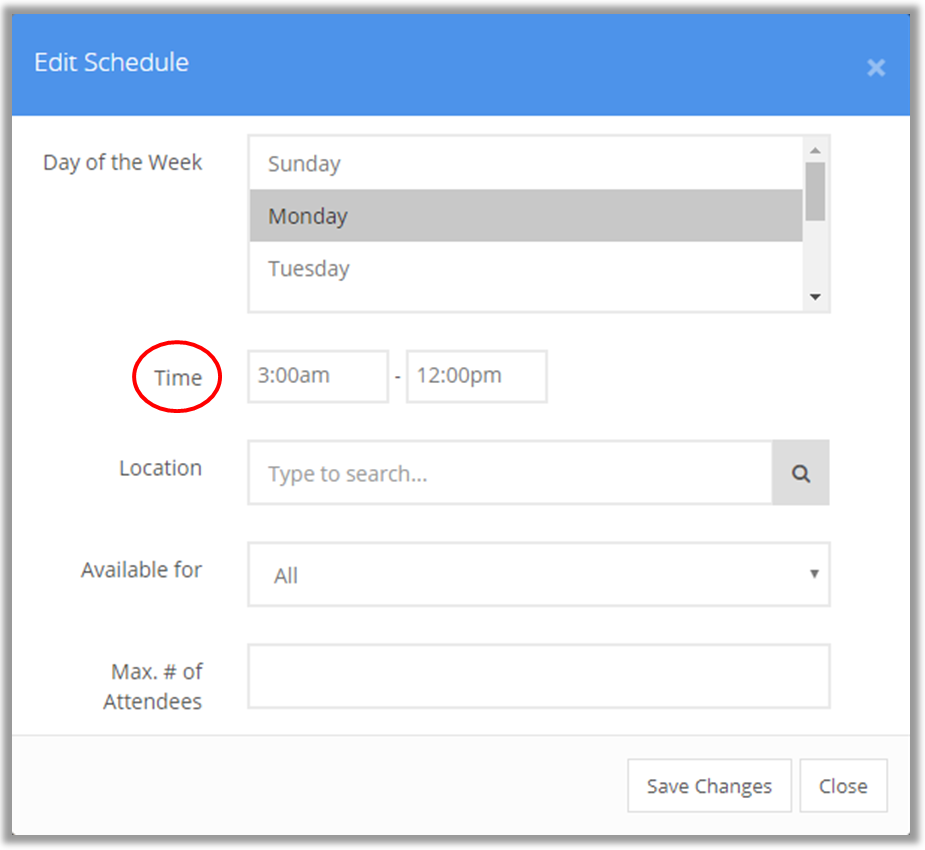925x850 pixels.
Task: Click the Time label circled in red
Action: 178,378
